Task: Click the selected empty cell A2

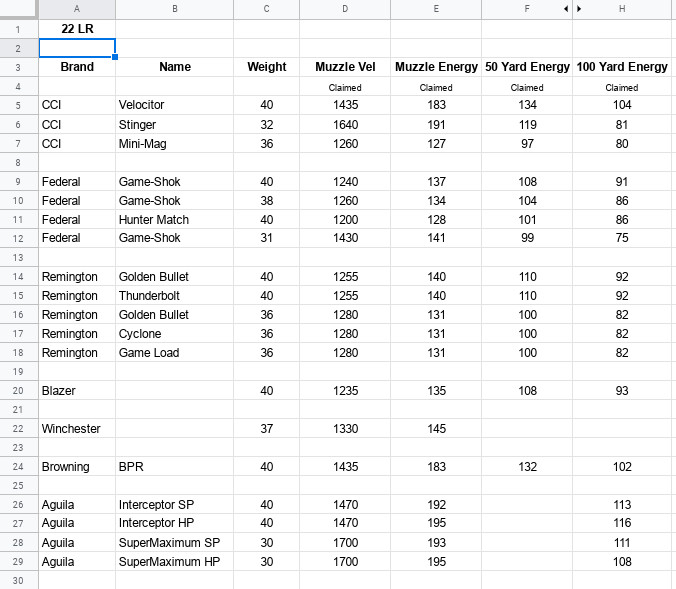Action: click(77, 48)
